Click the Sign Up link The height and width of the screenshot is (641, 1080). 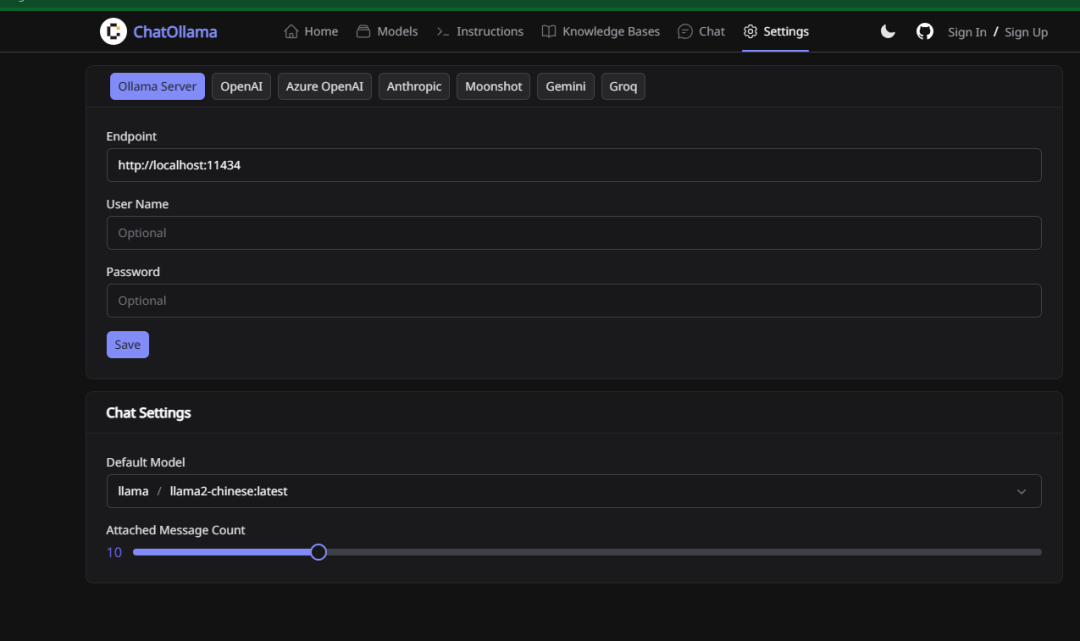point(1026,32)
